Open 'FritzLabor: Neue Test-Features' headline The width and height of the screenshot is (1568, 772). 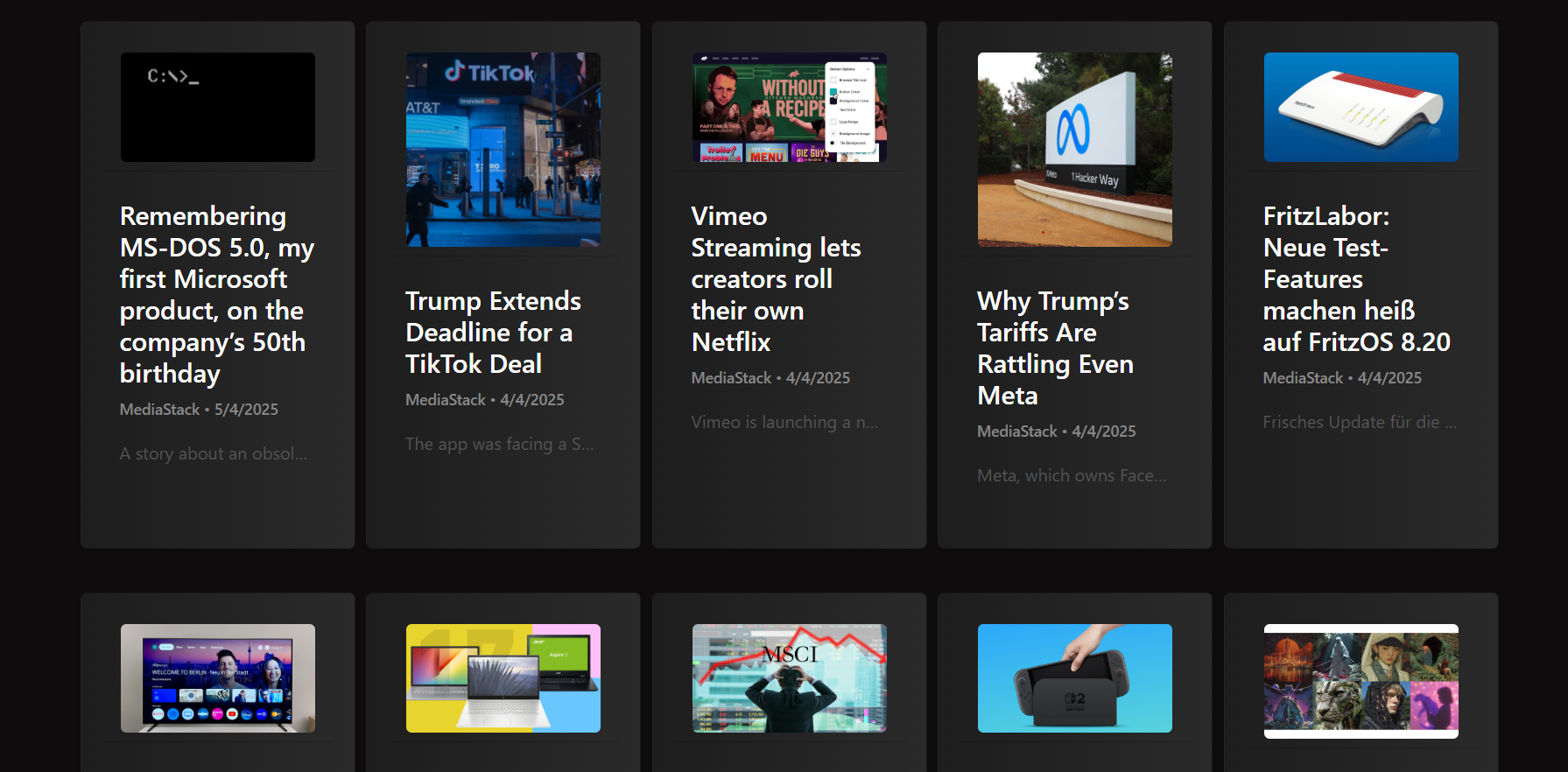point(1356,279)
